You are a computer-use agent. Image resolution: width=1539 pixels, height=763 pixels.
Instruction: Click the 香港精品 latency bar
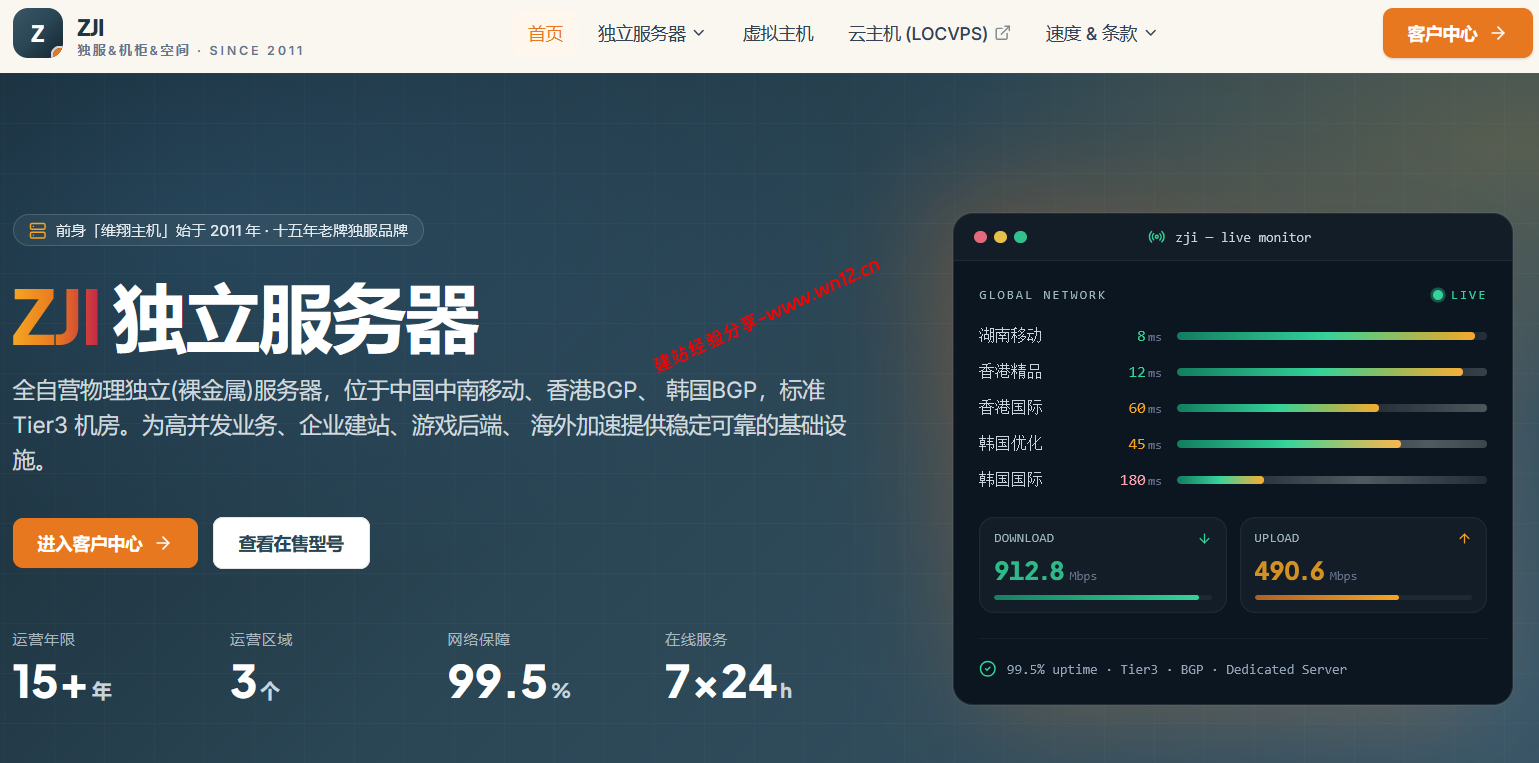pyautogui.click(x=1332, y=372)
